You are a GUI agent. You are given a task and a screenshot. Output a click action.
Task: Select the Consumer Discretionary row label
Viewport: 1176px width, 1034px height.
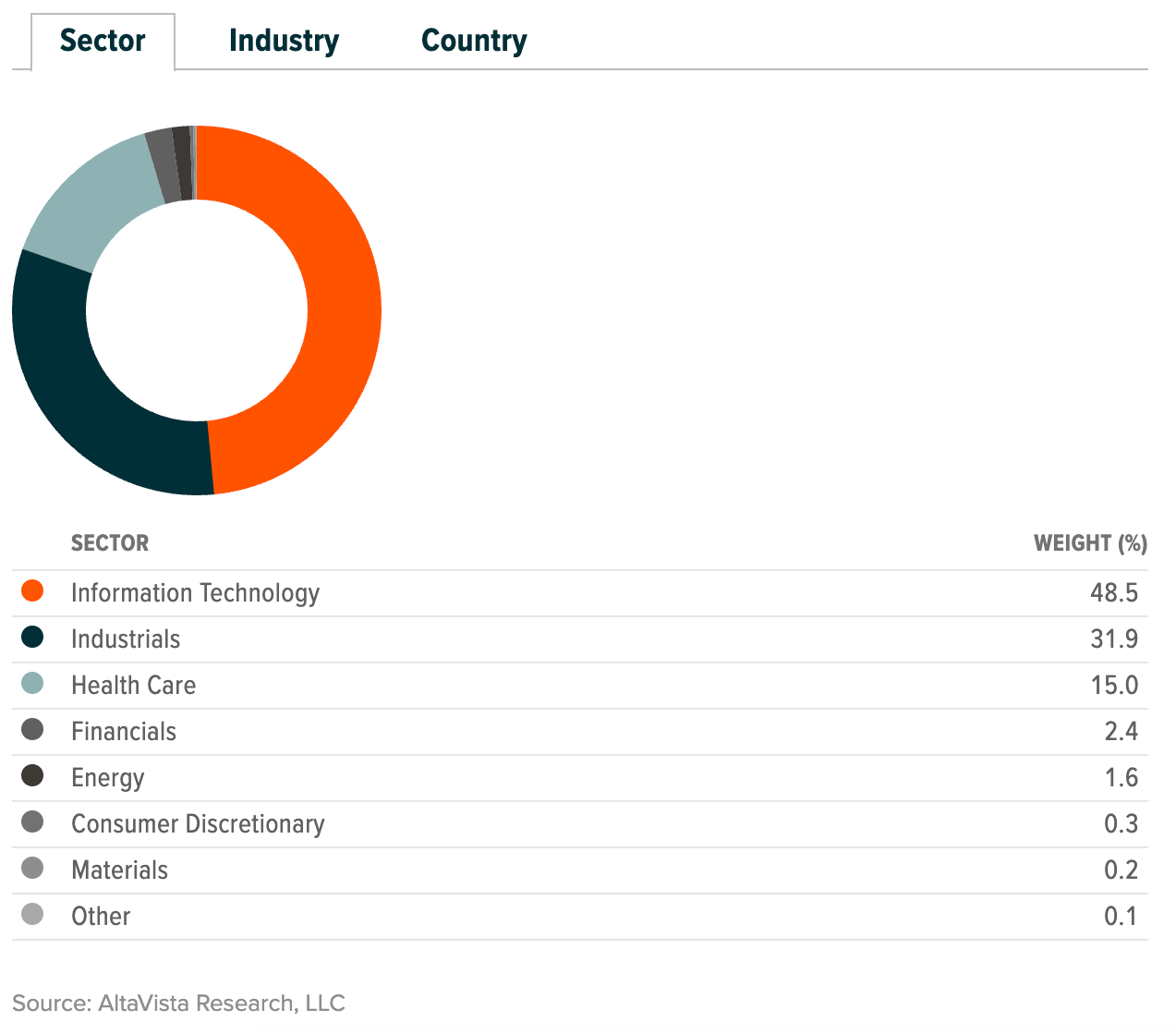click(x=198, y=824)
